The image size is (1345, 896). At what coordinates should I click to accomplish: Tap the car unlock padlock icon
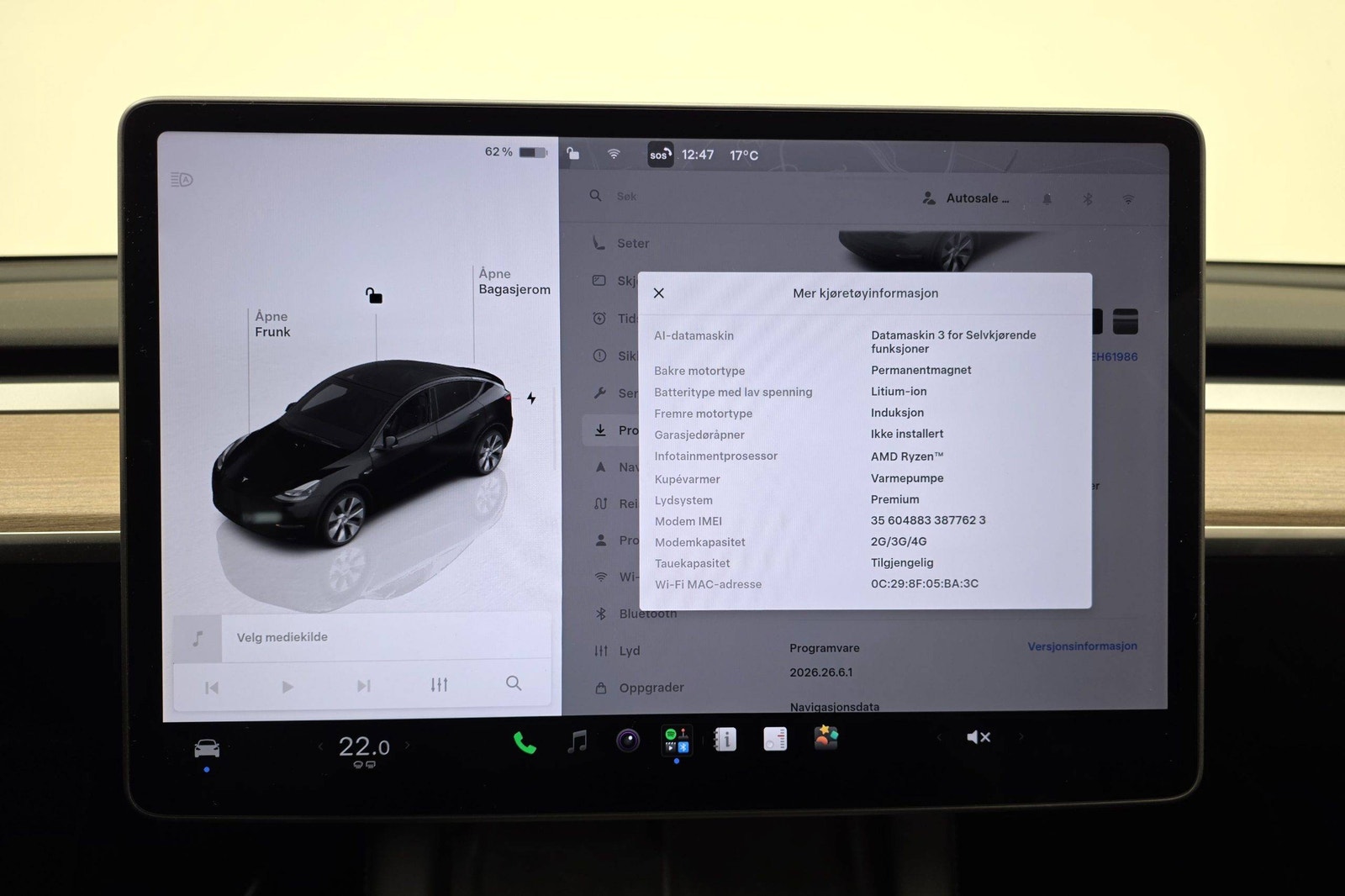[x=374, y=295]
